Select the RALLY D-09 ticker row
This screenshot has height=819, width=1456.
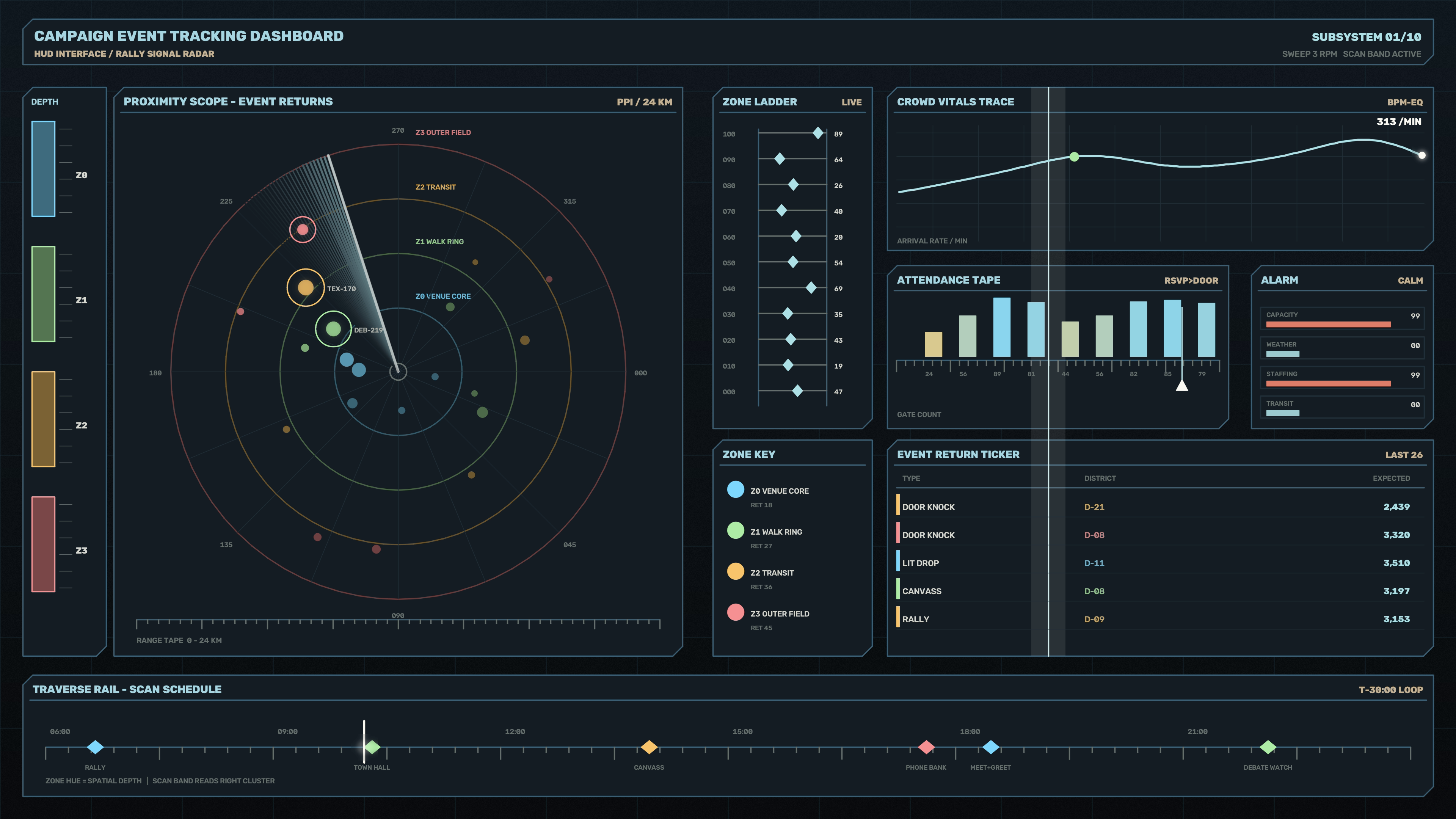coord(1160,619)
